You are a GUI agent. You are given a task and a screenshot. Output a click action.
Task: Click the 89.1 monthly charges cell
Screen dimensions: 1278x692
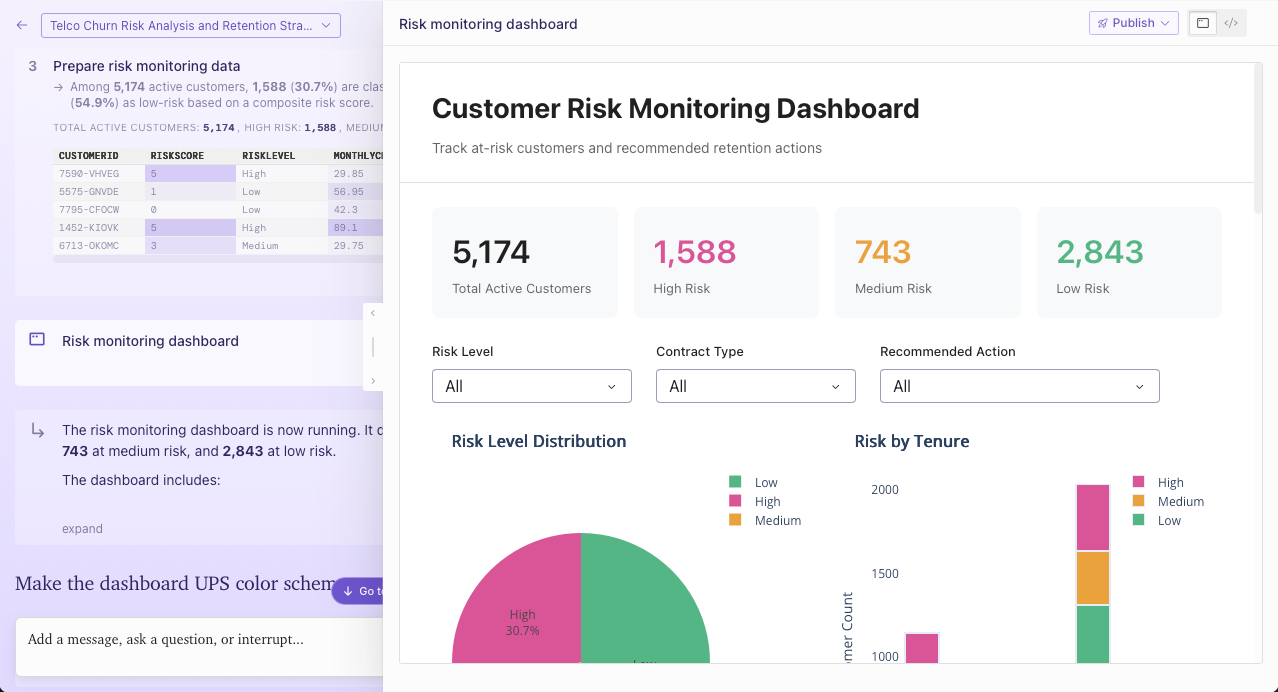[x=356, y=228]
